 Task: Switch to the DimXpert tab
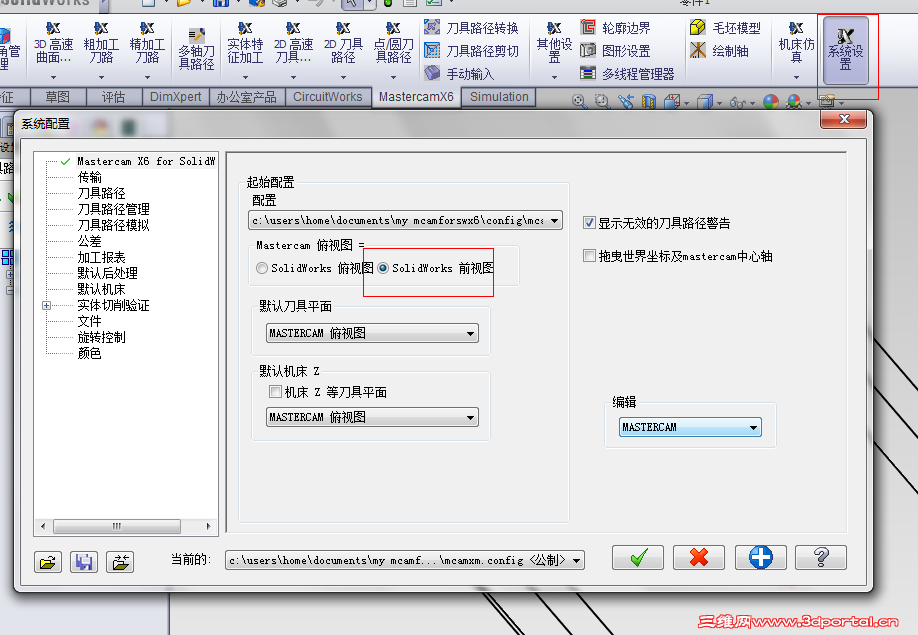[x=176, y=97]
